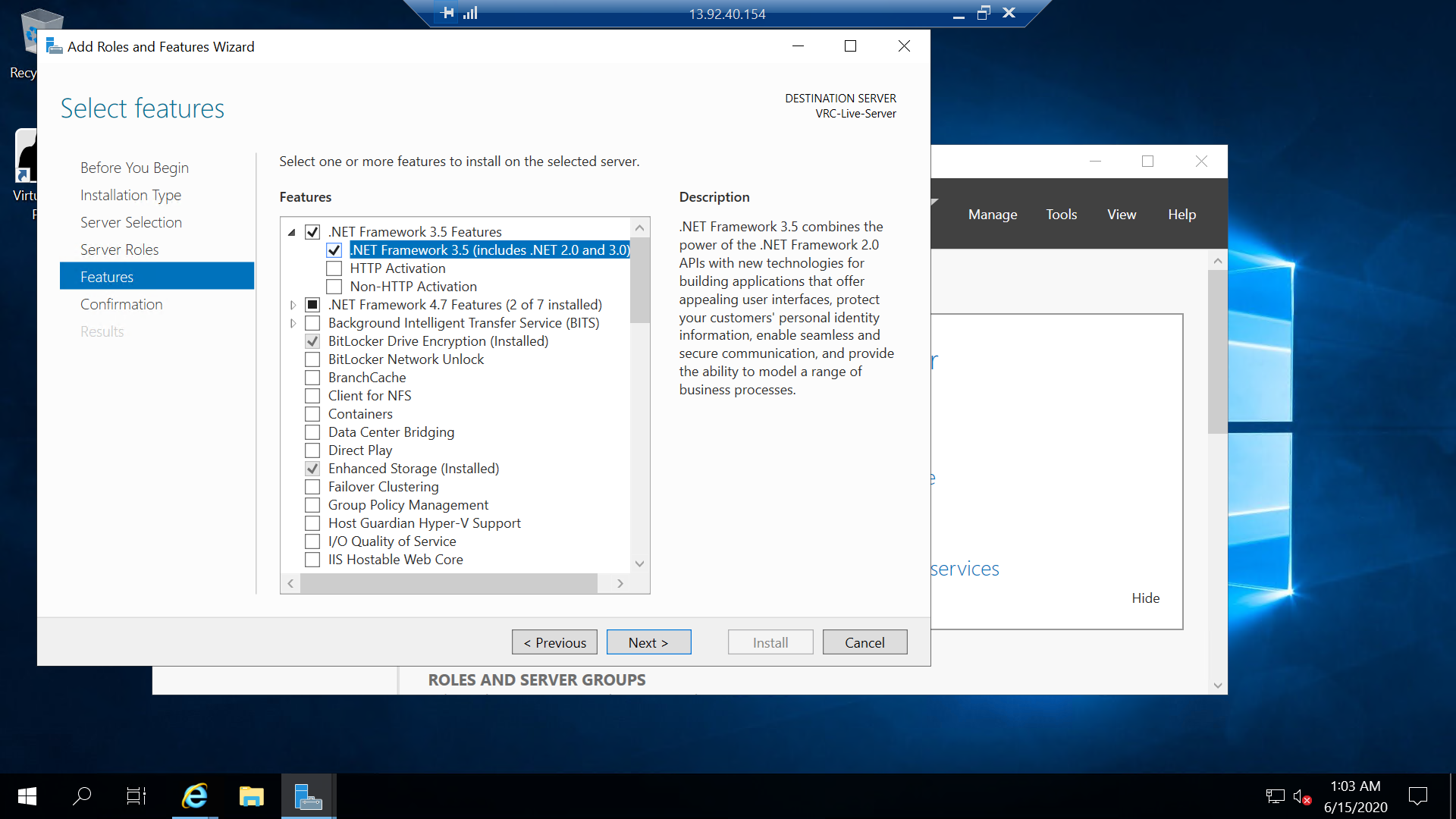Open the Tools menu in Server Manager

1061,215
